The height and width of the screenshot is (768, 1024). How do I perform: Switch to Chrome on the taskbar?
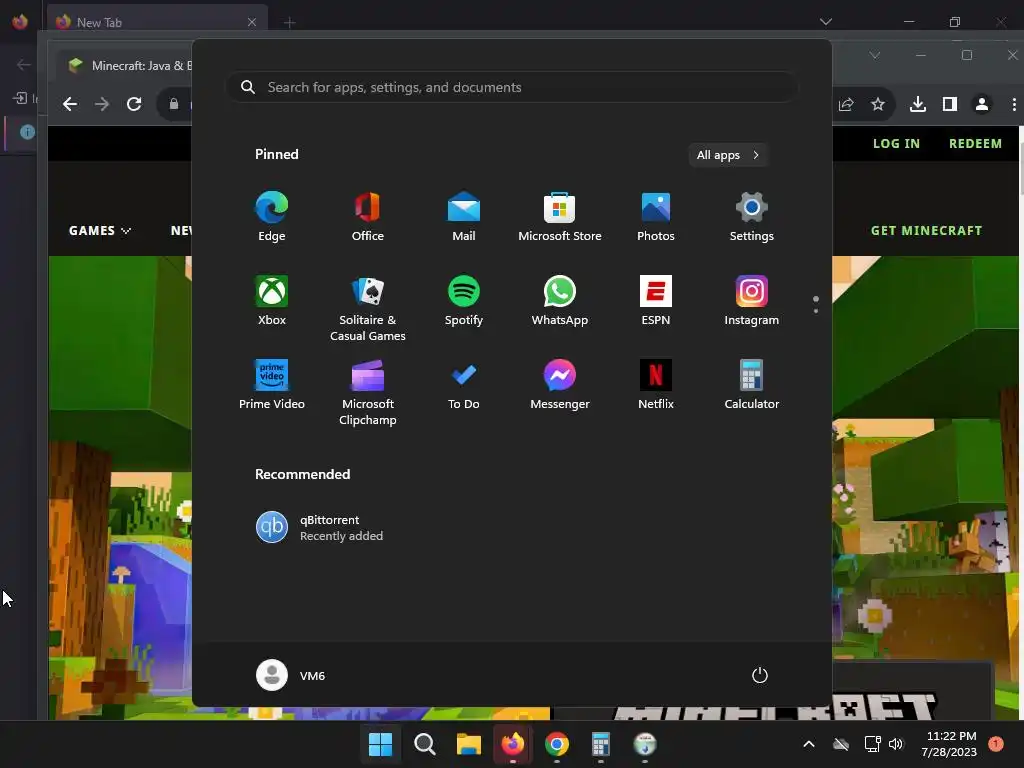point(556,744)
